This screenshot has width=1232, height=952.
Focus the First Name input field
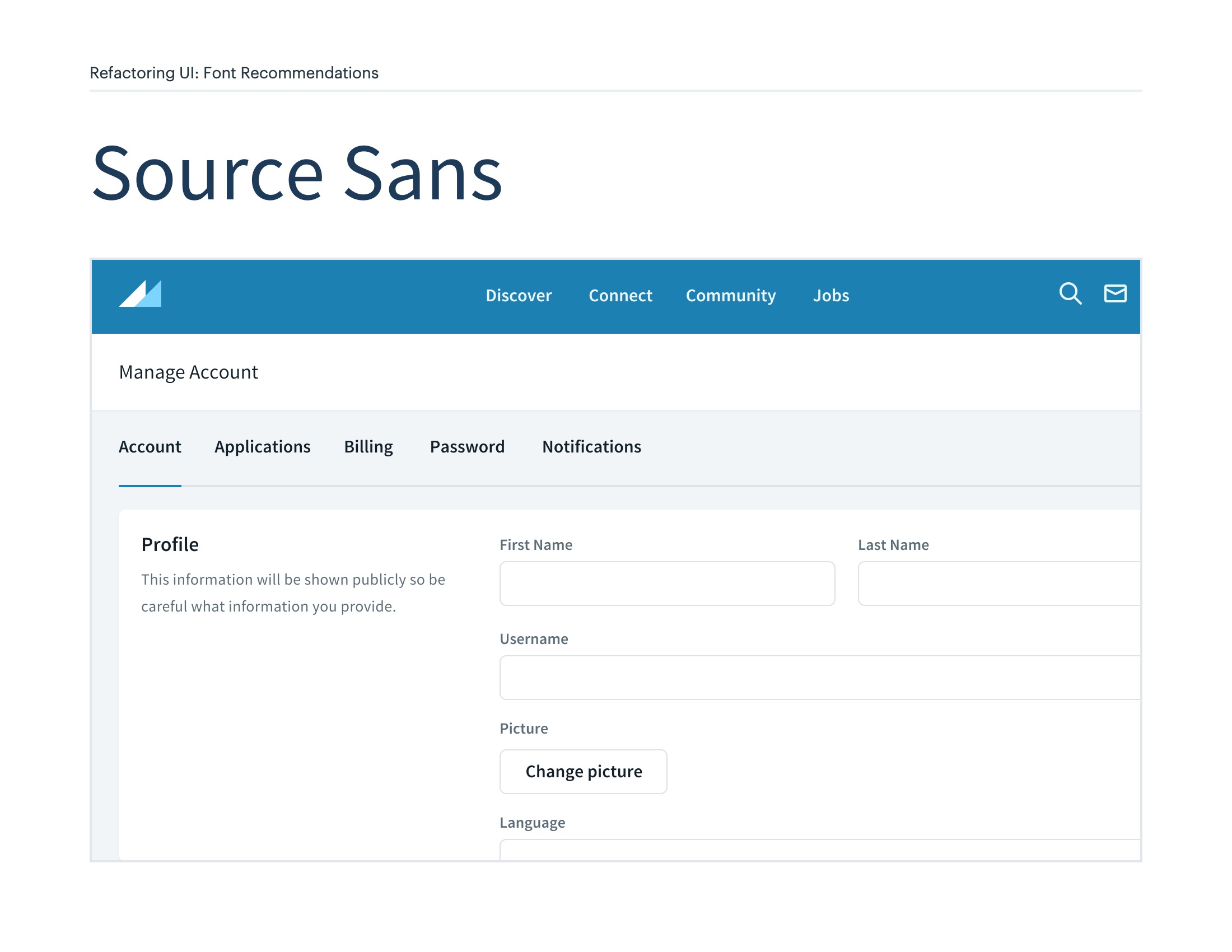(667, 583)
